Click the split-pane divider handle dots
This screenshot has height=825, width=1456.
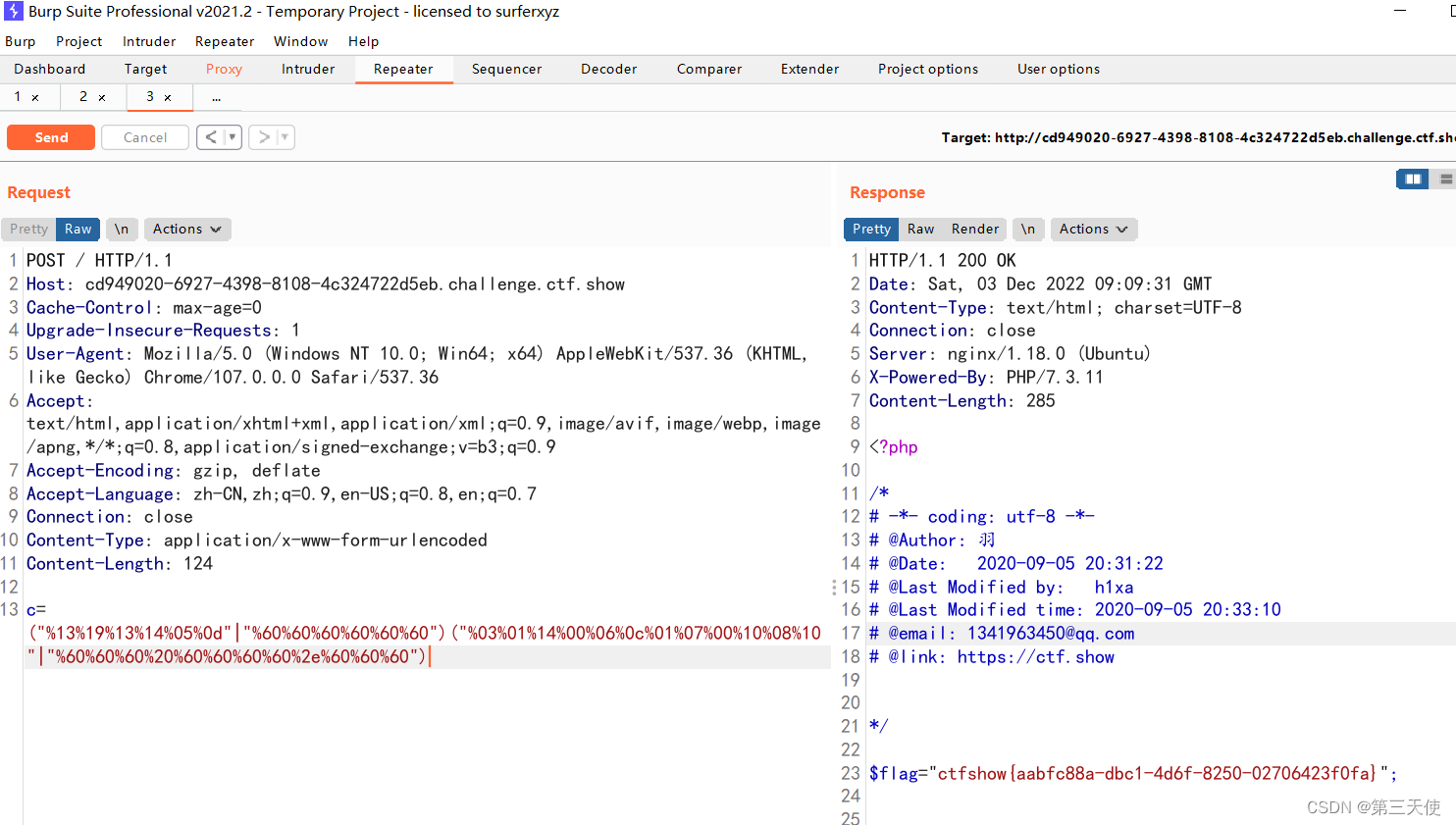pyautogui.click(x=834, y=587)
